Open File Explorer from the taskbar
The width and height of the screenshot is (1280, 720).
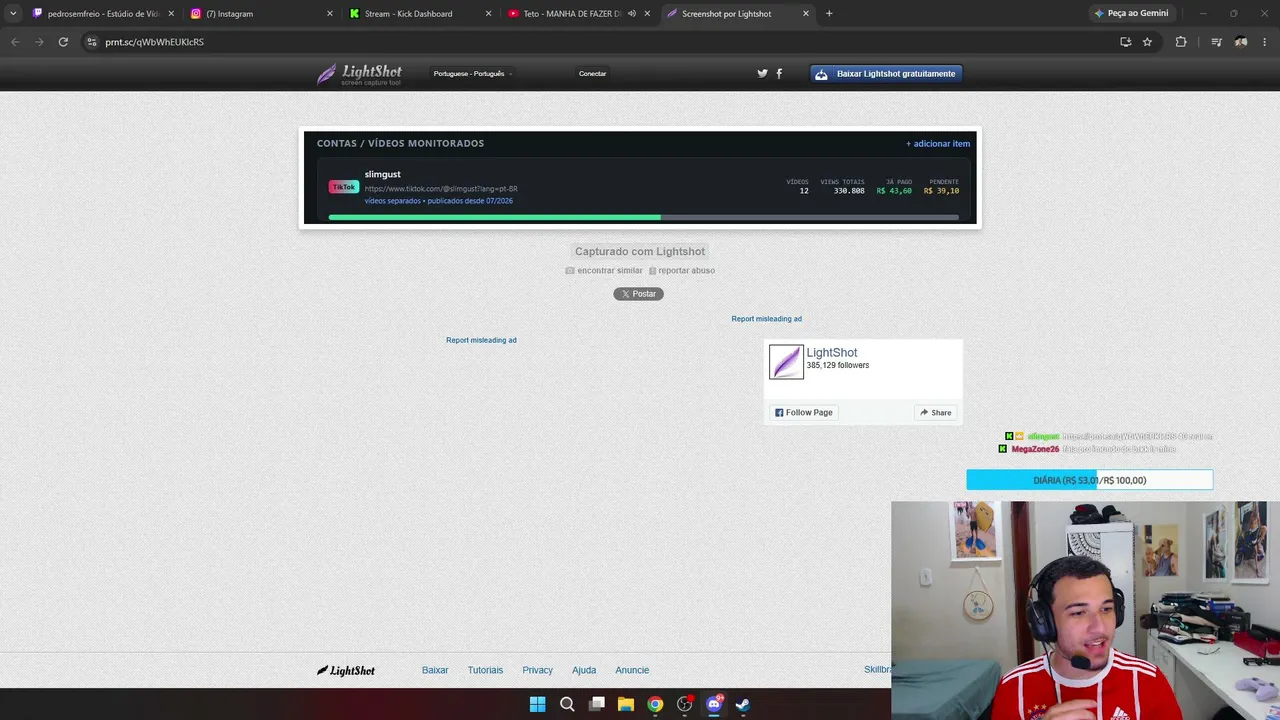[626, 704]
